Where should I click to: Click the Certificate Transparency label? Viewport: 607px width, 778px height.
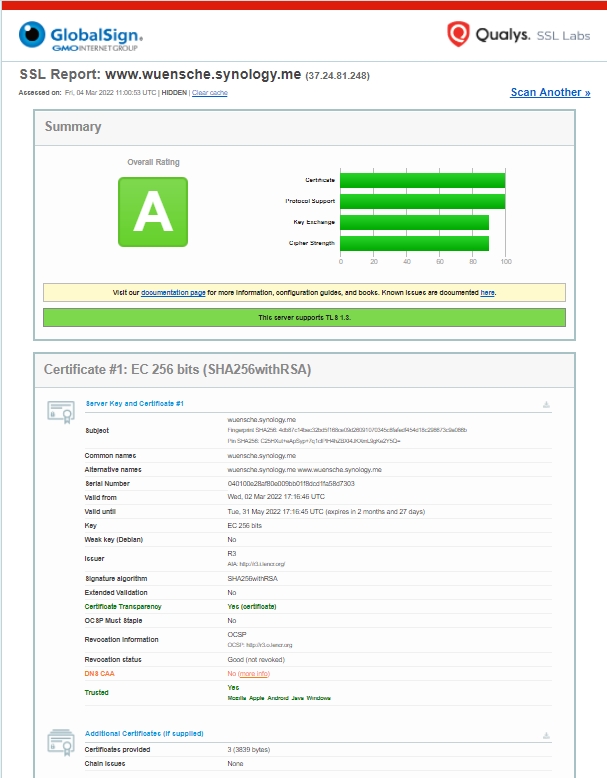123,606
